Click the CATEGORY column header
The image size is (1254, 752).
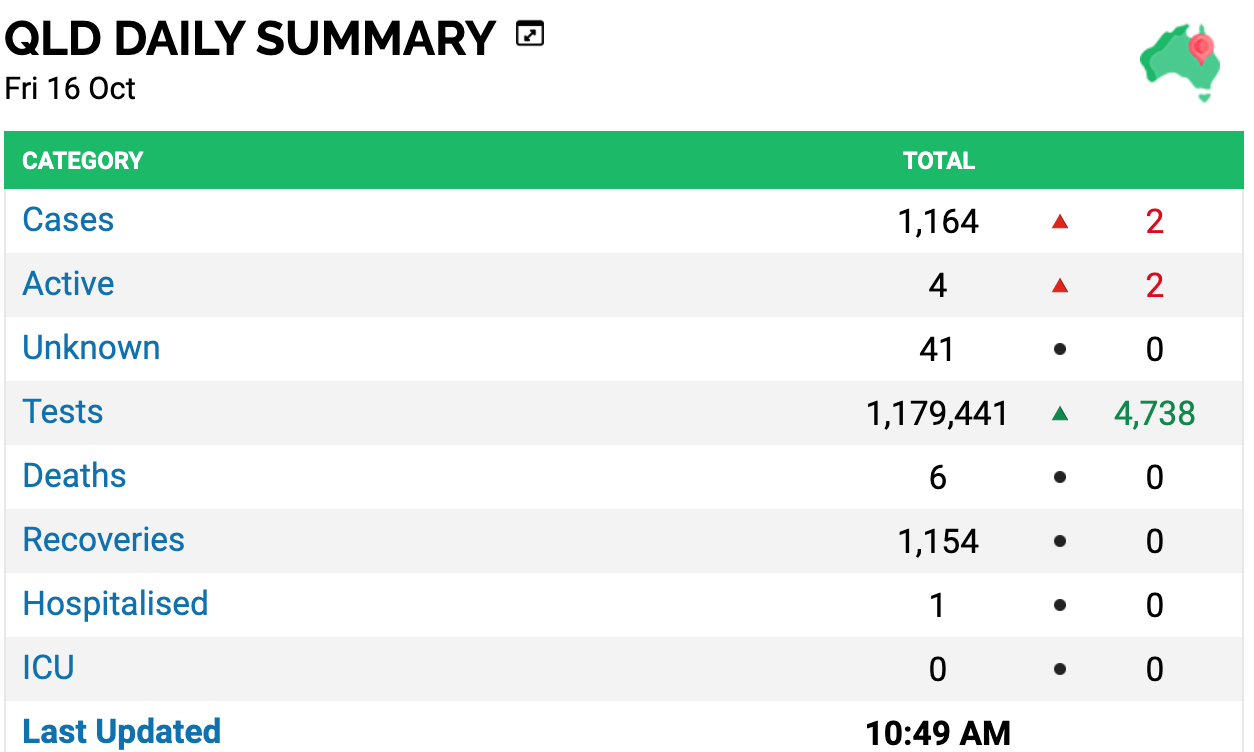[83, 161]
